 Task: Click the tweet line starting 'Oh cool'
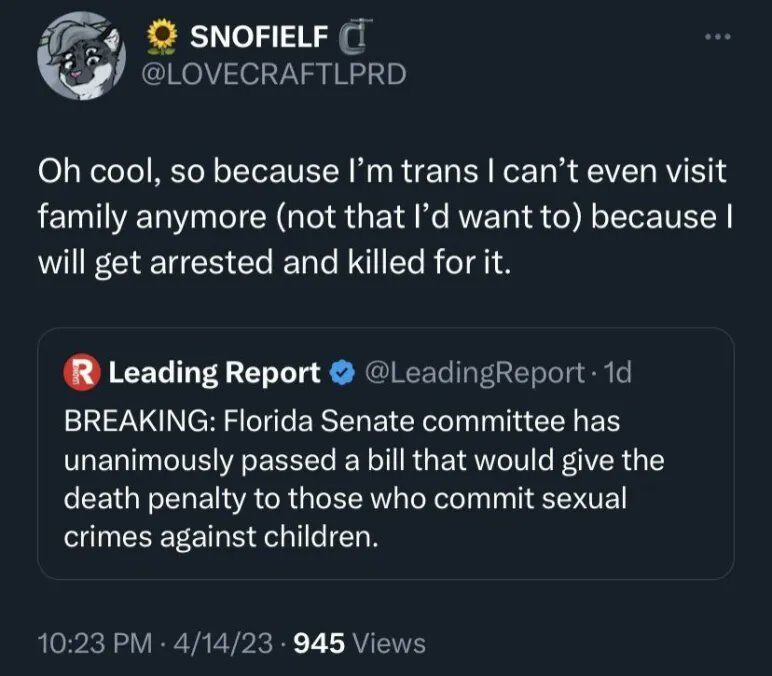pyautogui.click(x=380, y=172)
